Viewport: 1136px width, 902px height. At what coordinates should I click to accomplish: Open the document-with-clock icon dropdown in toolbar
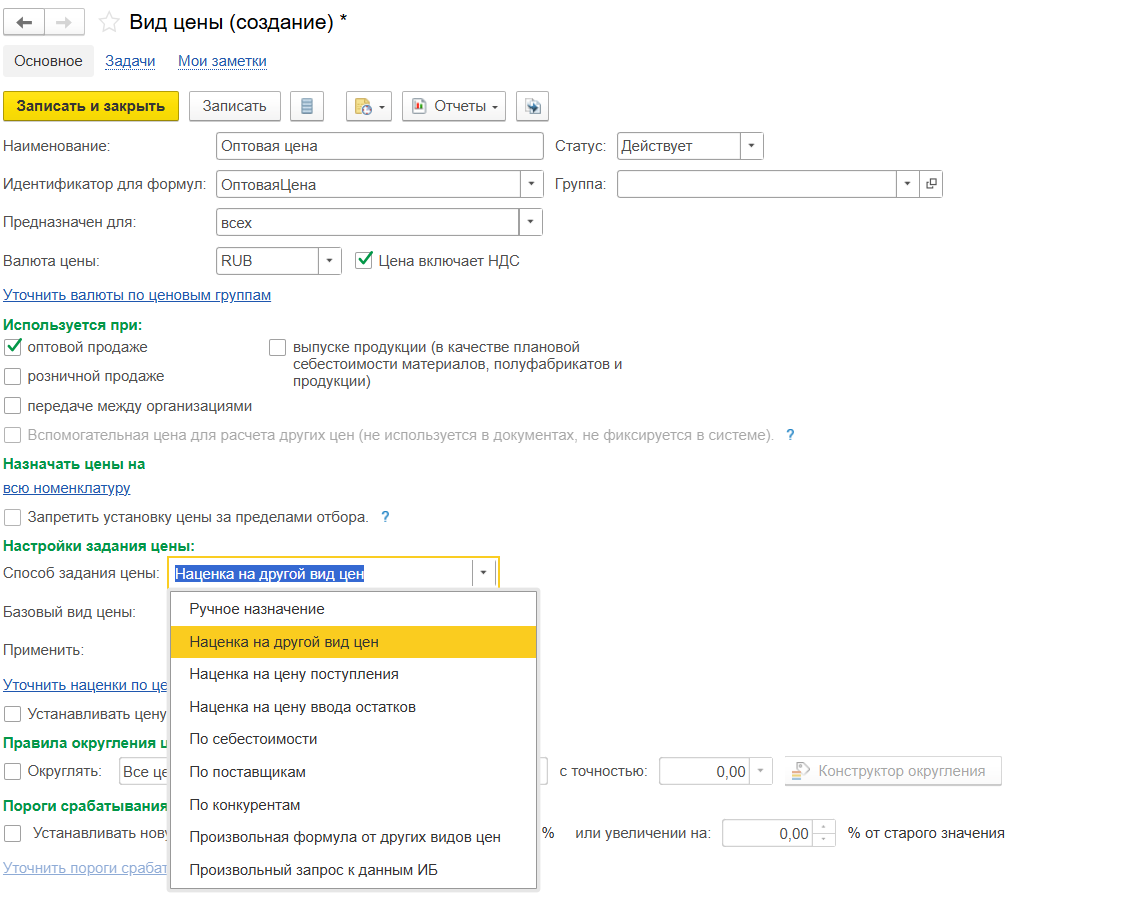[x=368, y=106]
